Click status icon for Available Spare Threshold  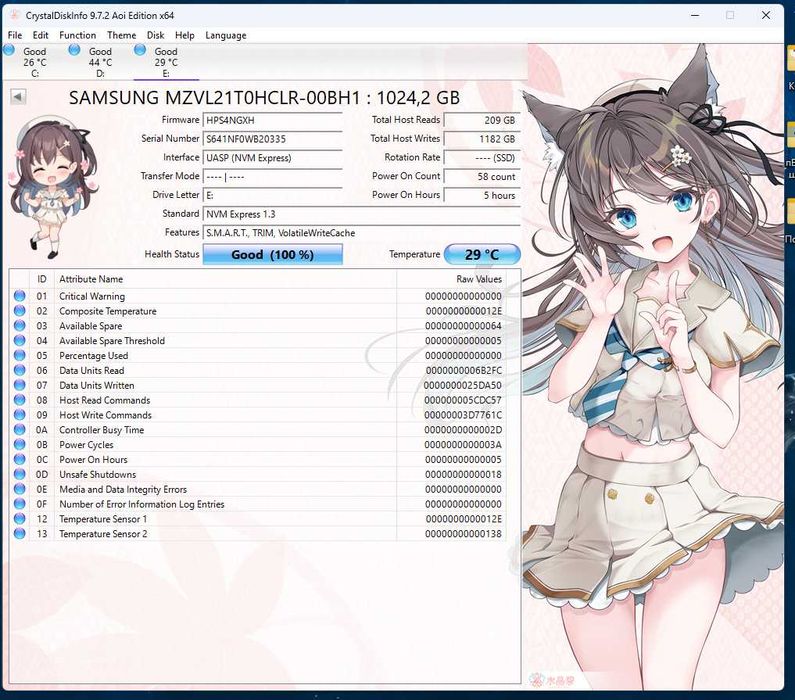(20, 340)
